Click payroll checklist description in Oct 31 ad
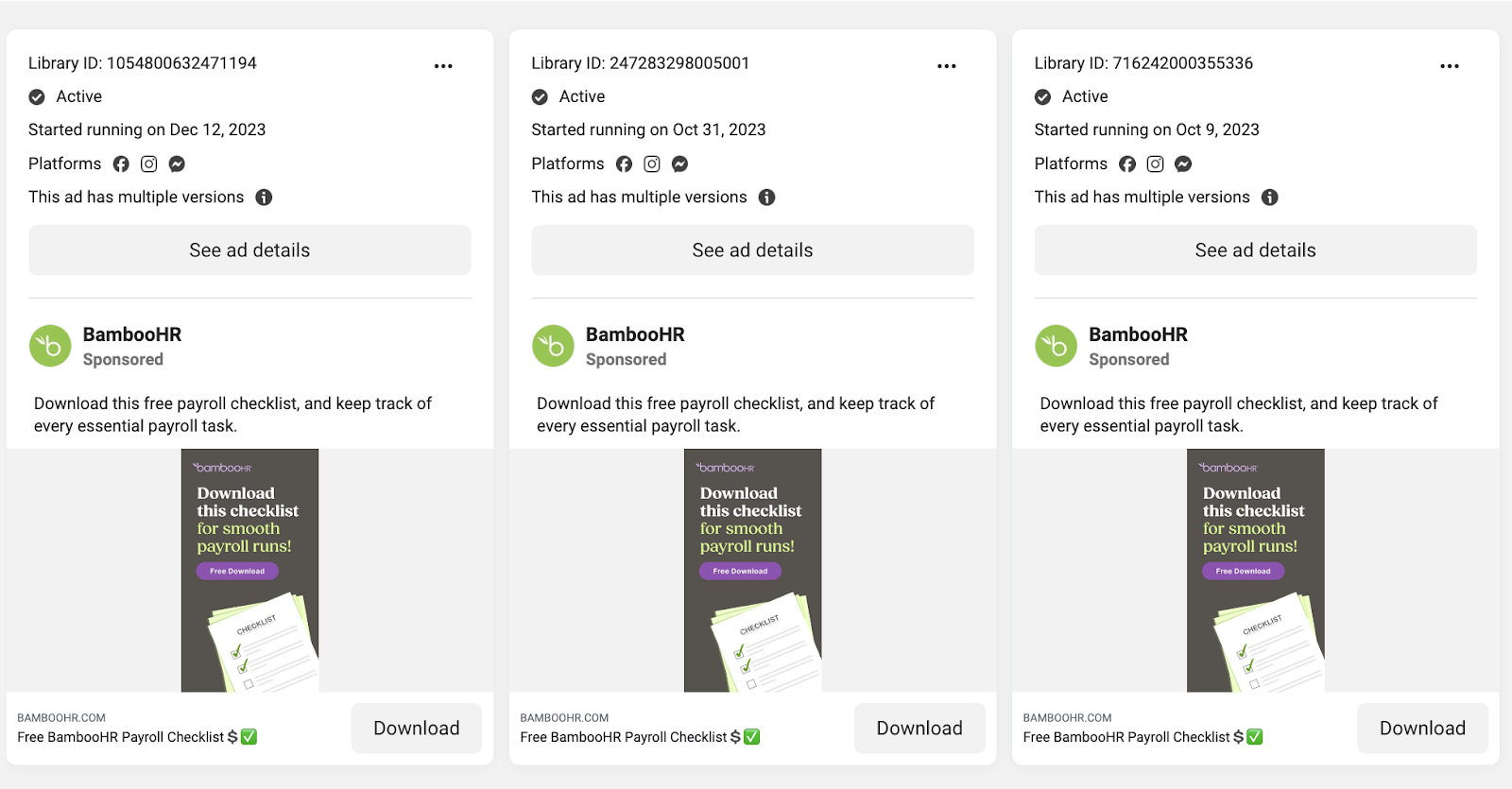1512x789 pixels. (735, 415)
